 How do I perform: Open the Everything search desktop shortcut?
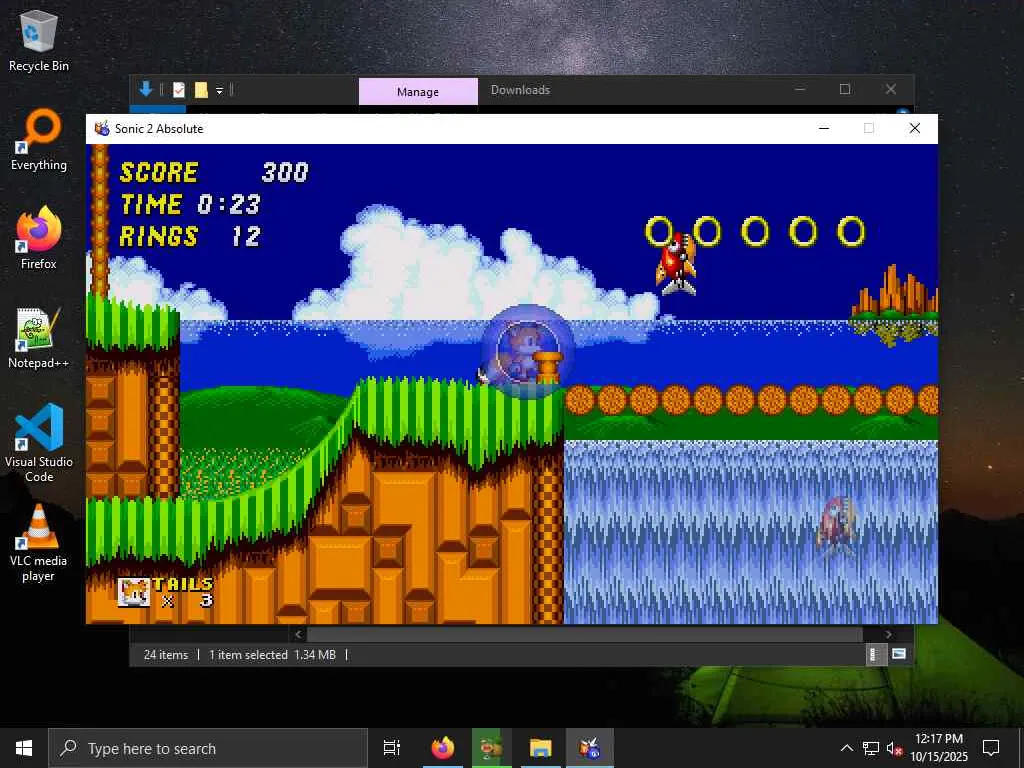[38, 141]
